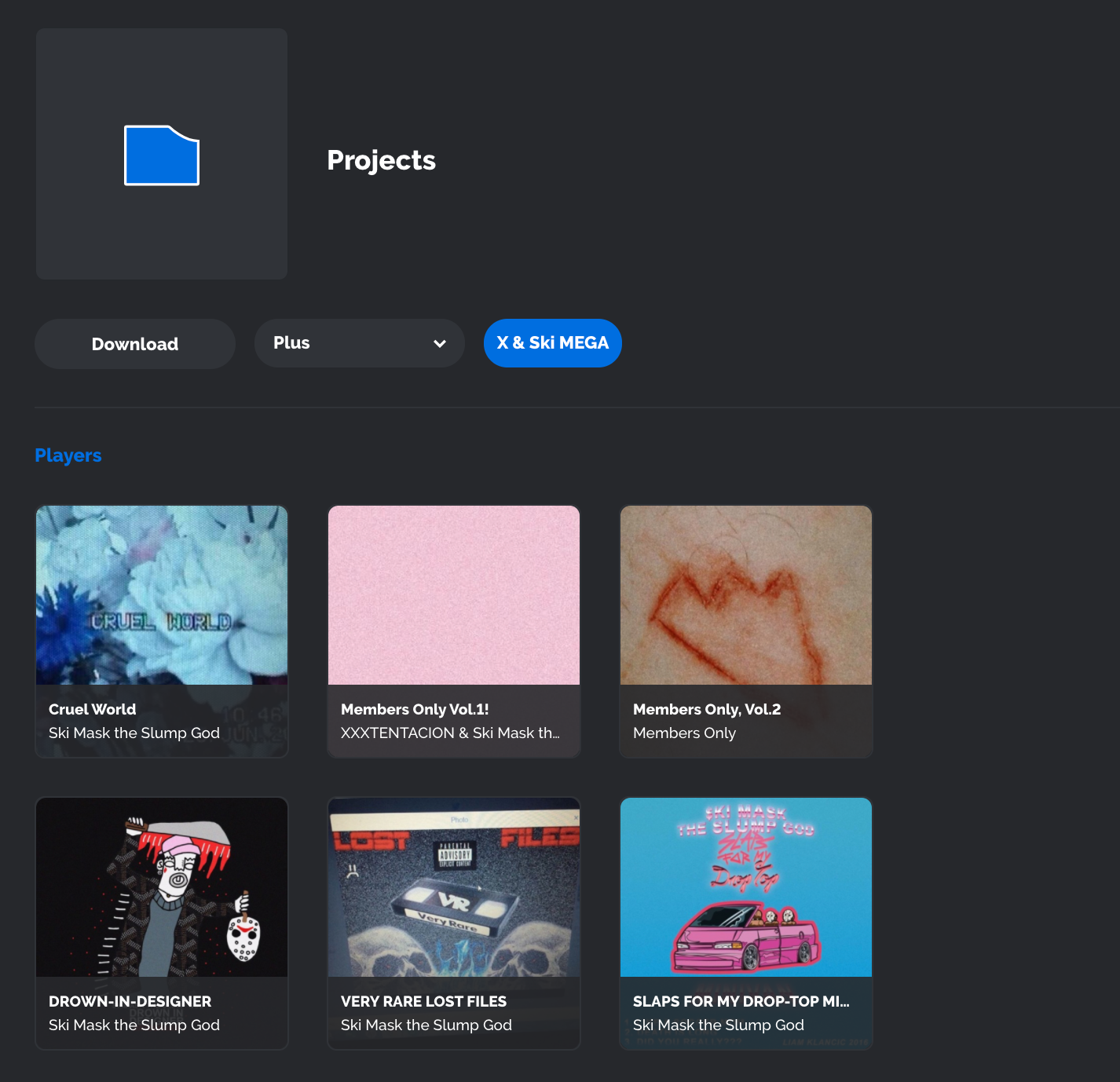
Task: Click the Members Only artist name
Action: point(685,733)
